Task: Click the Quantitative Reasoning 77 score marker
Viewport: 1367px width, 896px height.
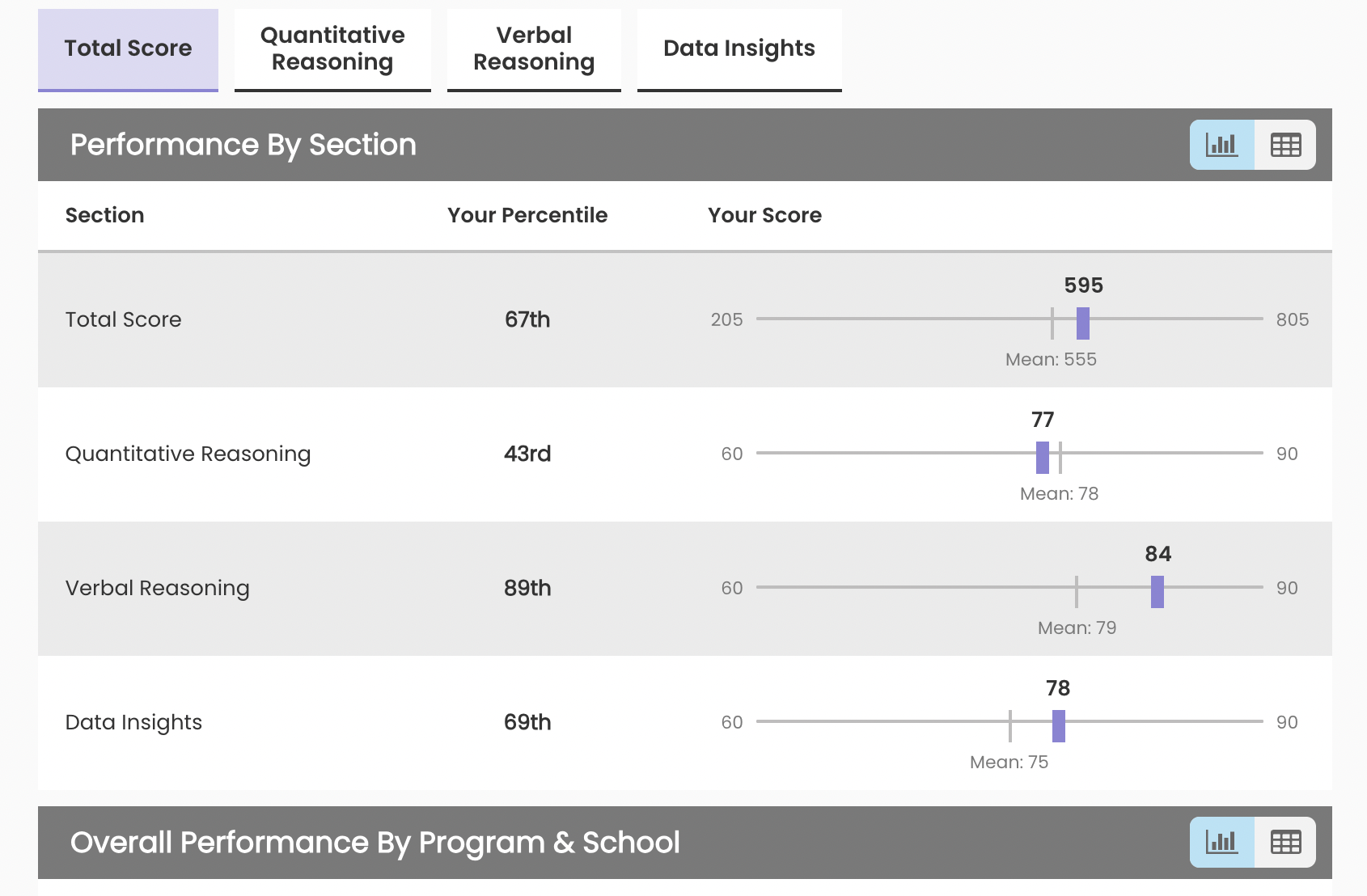Action: point(1043,458)
